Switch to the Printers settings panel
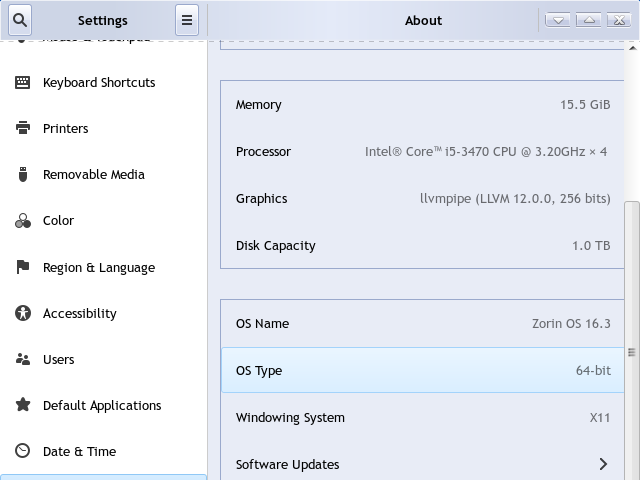640x480 pixels. (66, 129)
